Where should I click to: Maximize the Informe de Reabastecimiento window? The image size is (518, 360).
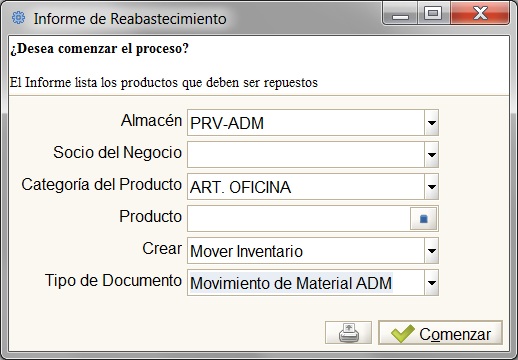click(x=433, y=14)
